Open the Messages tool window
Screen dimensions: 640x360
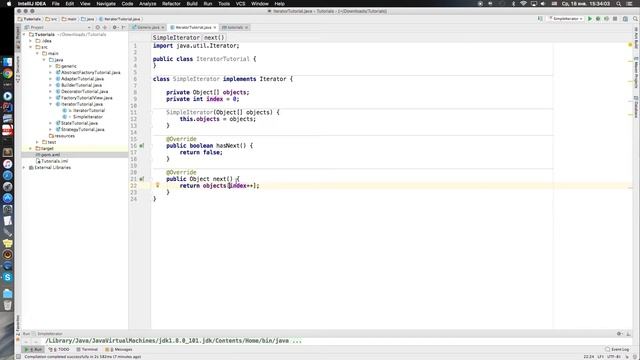click(x=119, y=349)
